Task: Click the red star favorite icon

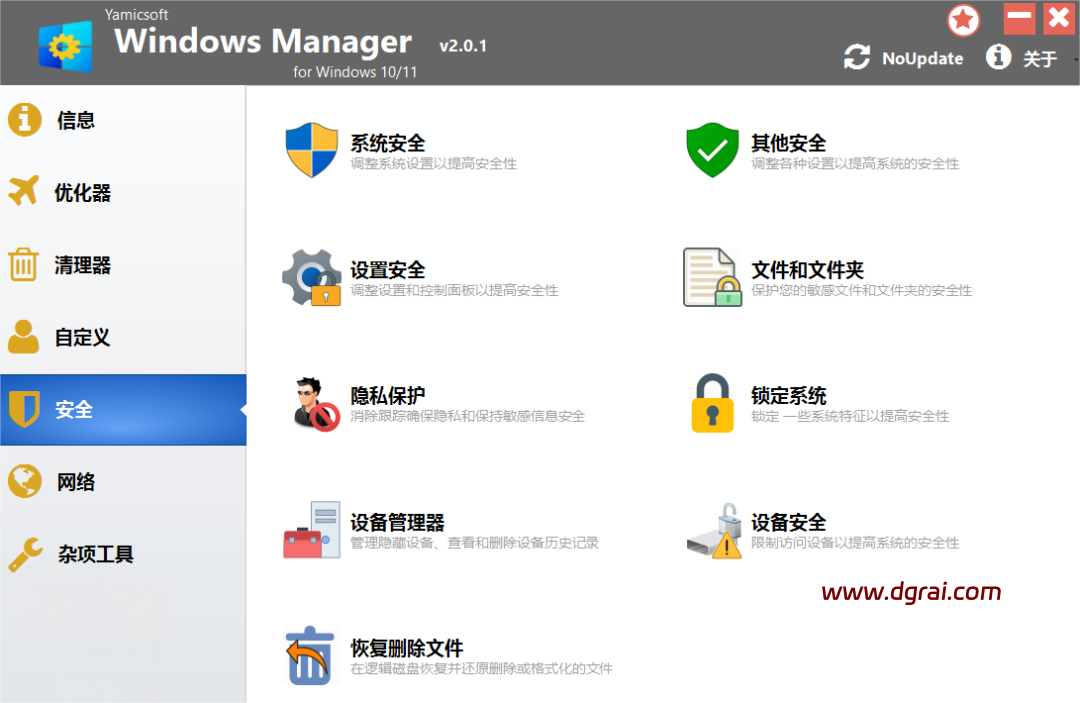Action: click(x=964, y=19)
